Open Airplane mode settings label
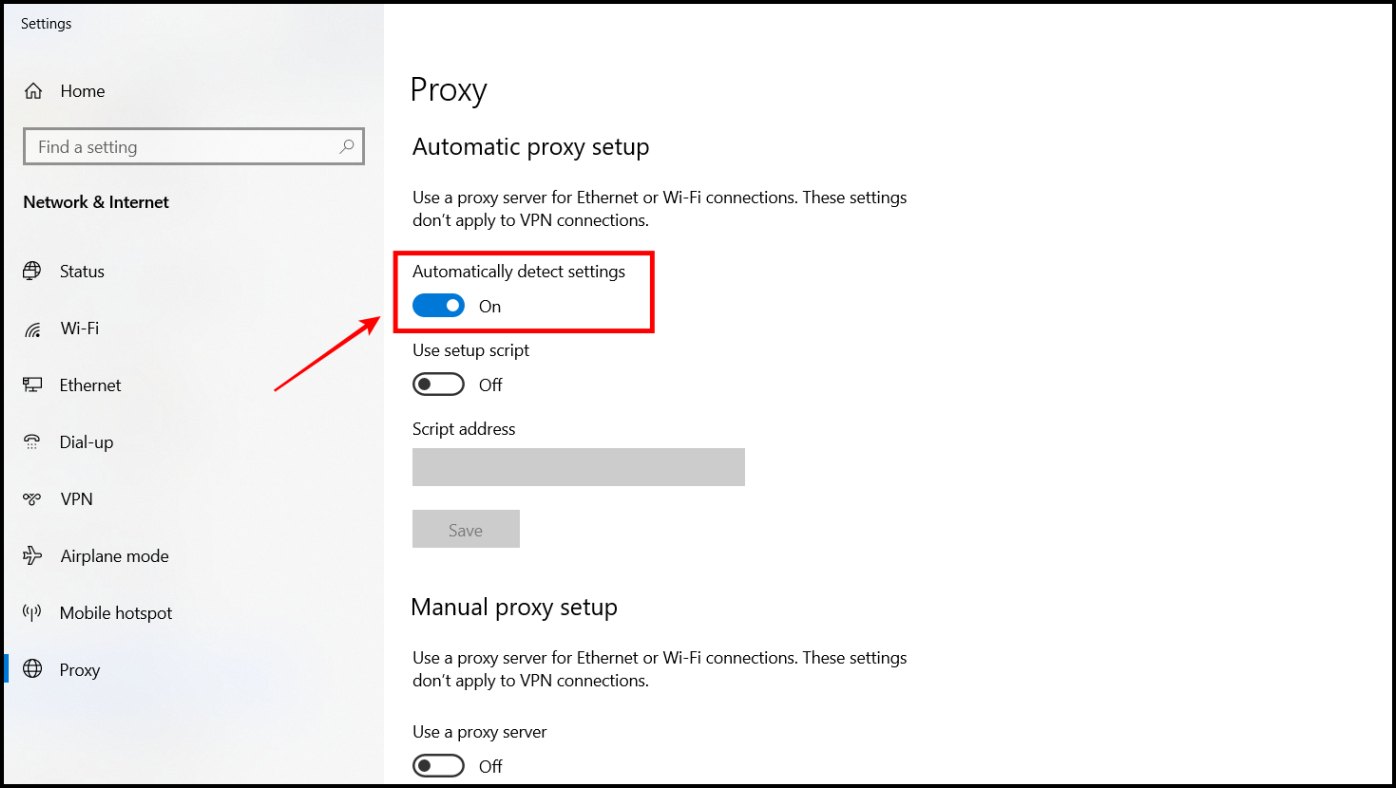Image resolution: width=1396 pixels, height=788 pixels. pyautogui.click(x=114, y=556)
